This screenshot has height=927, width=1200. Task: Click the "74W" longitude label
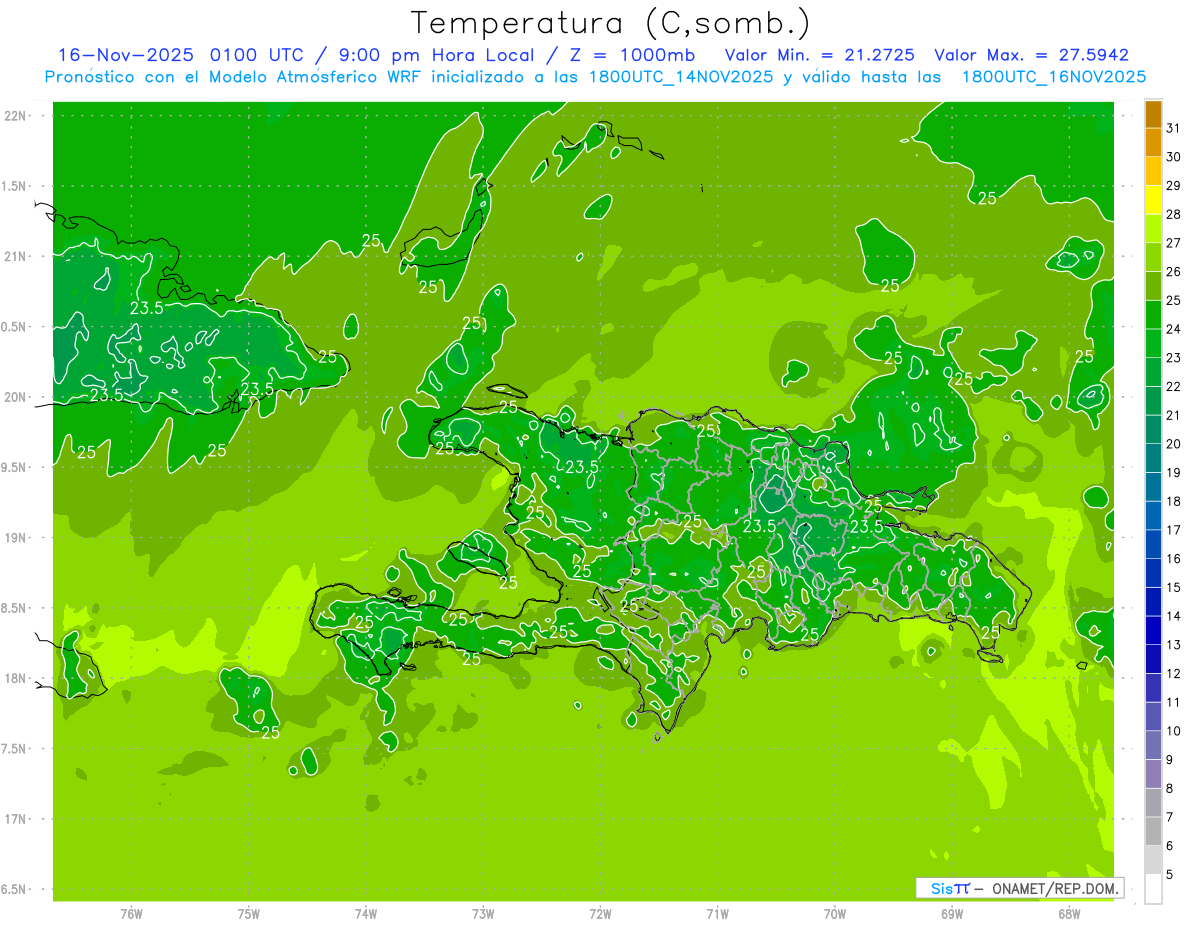click(x=366, y=914)
